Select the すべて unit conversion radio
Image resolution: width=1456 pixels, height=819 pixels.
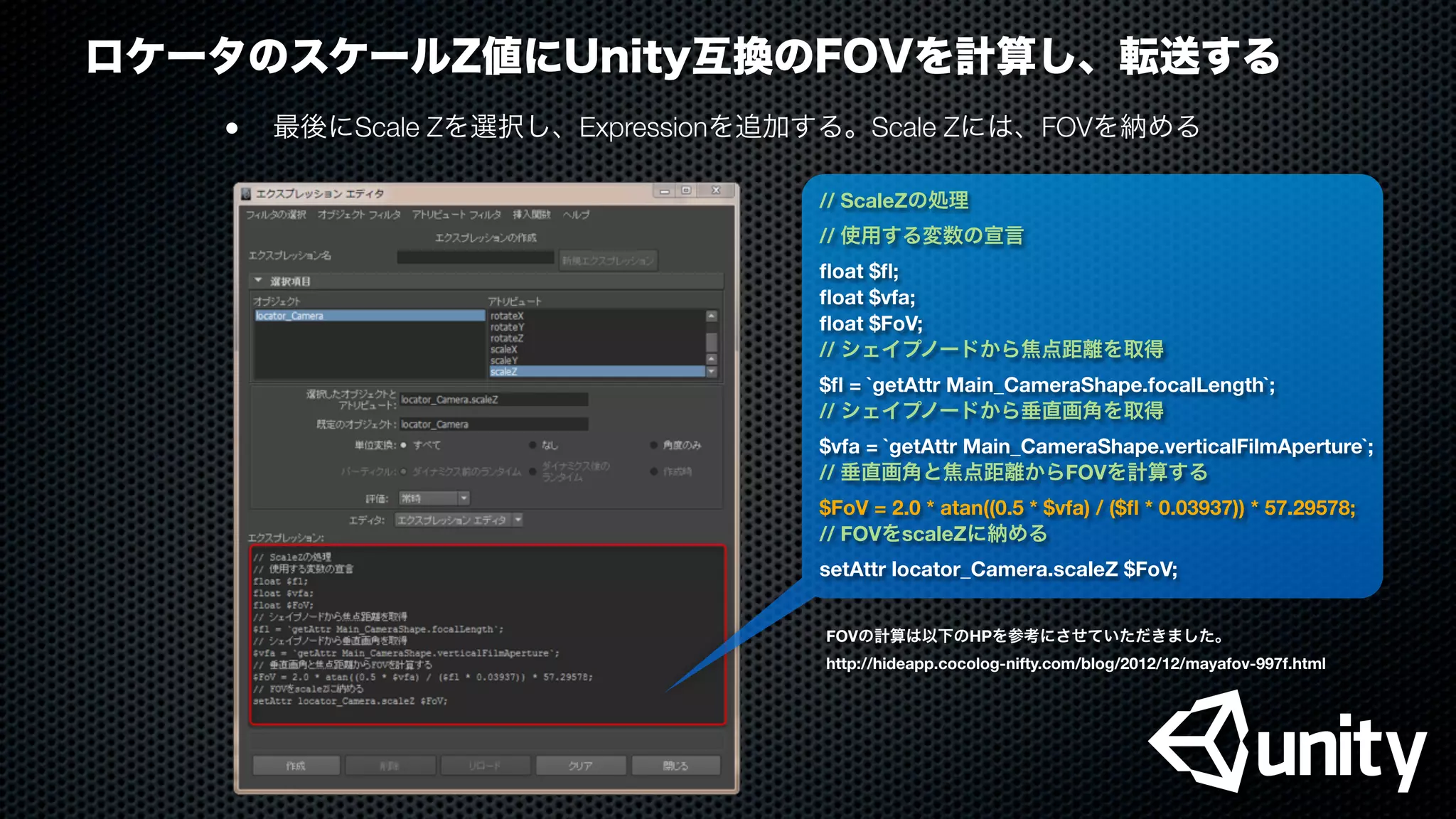(x=403, y=445)
